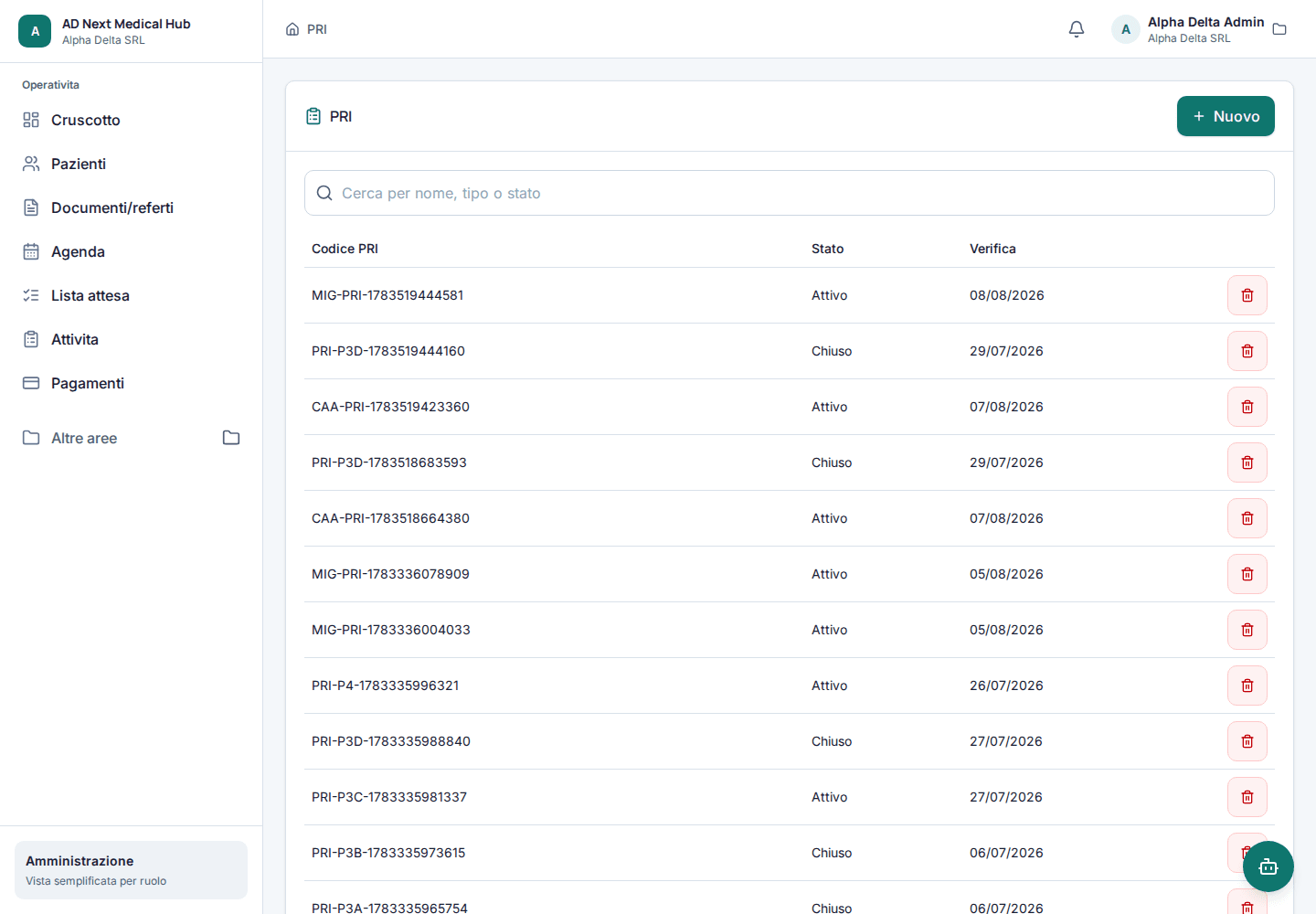
Task: Open Pazienti section
Action: 131,164
